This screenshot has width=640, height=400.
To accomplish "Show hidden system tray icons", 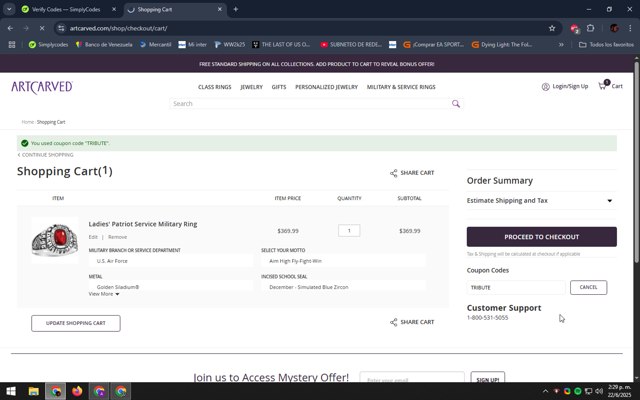I will [x=545, y=391].
